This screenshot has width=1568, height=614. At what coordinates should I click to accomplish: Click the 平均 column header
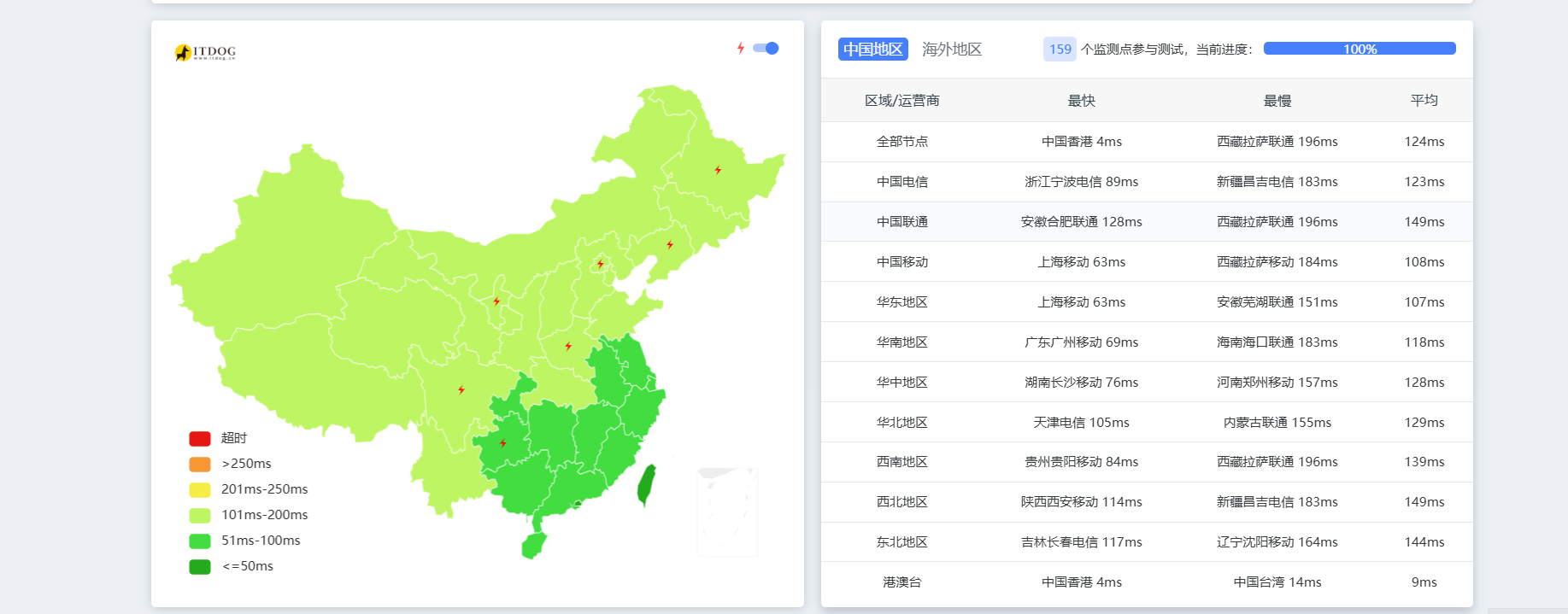[1424, 101]
